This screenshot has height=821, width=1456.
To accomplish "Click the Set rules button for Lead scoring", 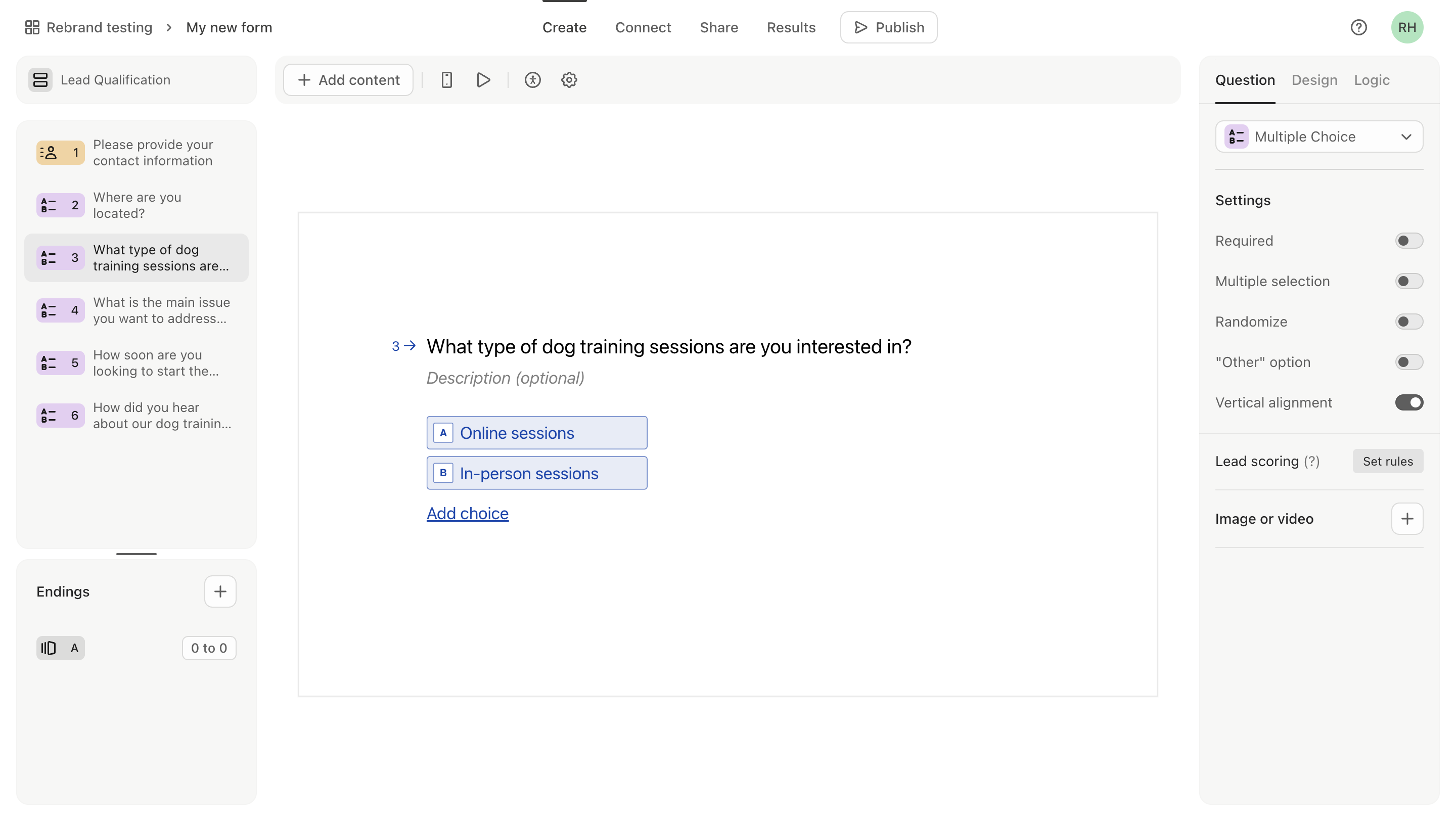I will pyautogui.click(x=1388, y=461).
